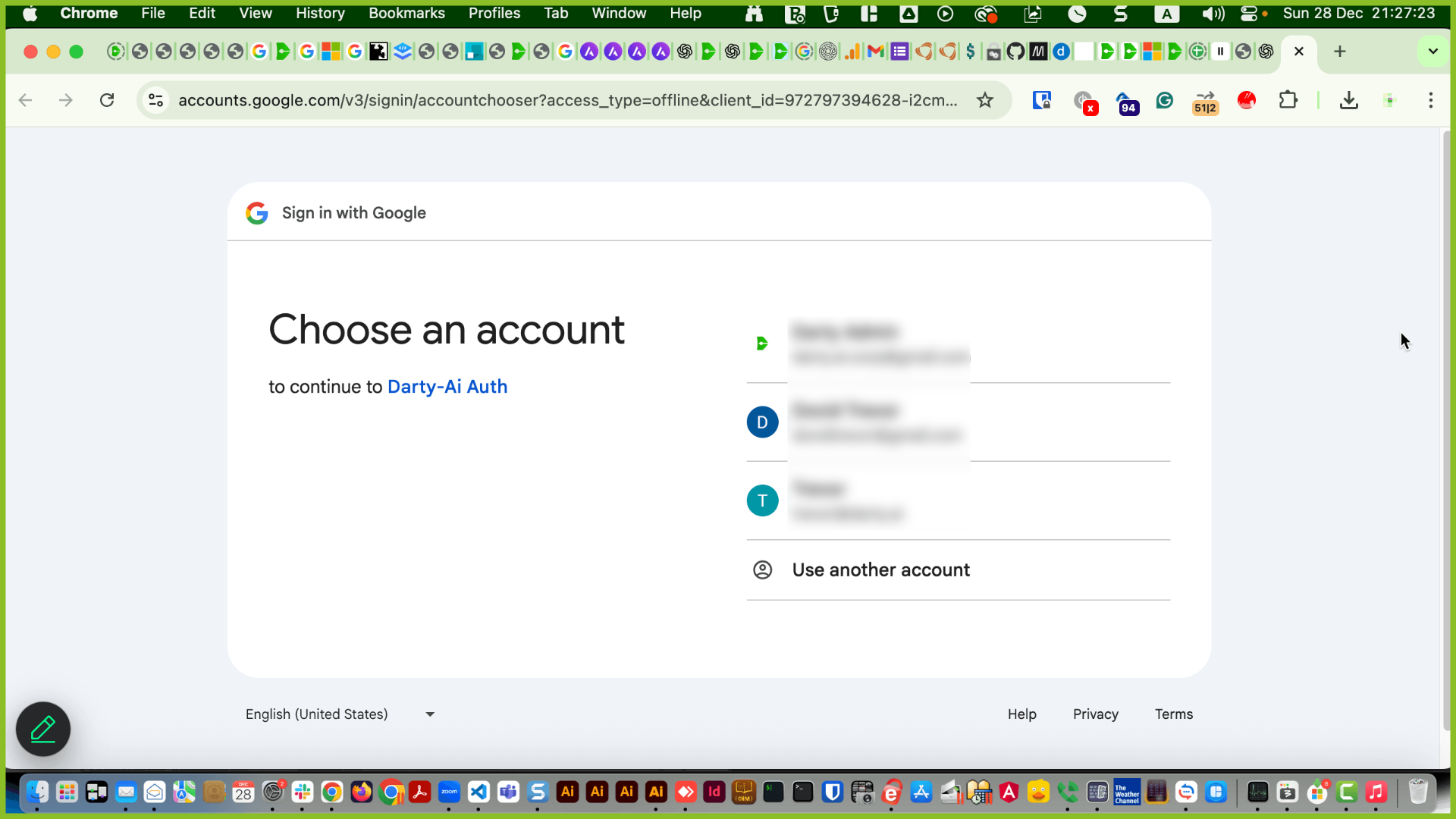Open the Google Analytics bookmark icon

[852, 51]
